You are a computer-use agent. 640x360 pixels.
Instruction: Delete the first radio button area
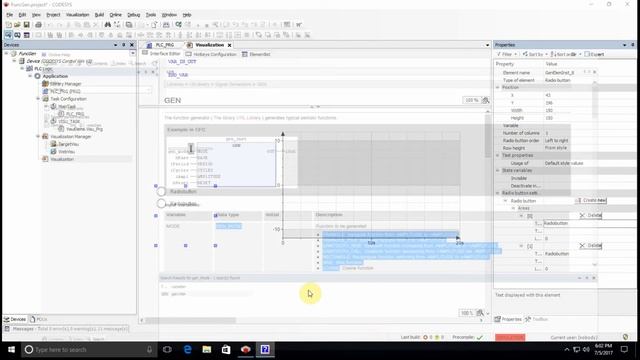[x=591, y=215]
